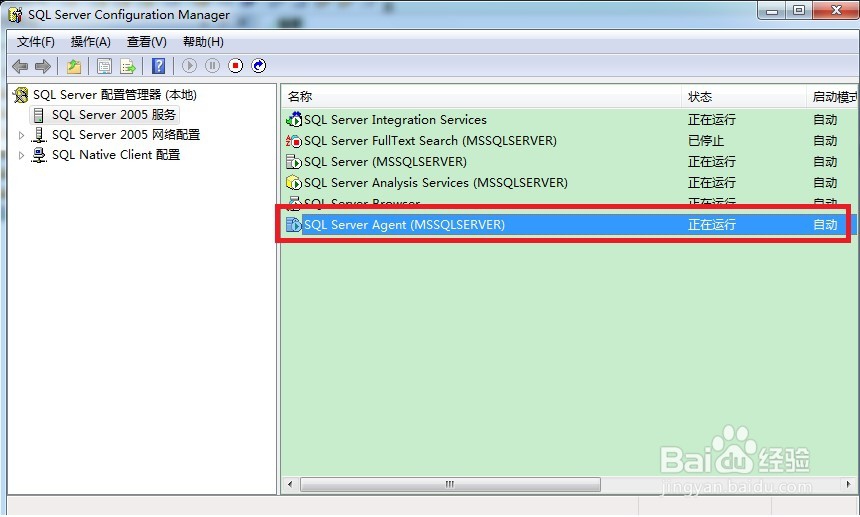
Task: Click the configuration manager root node icon
Action: coord(20,95)
